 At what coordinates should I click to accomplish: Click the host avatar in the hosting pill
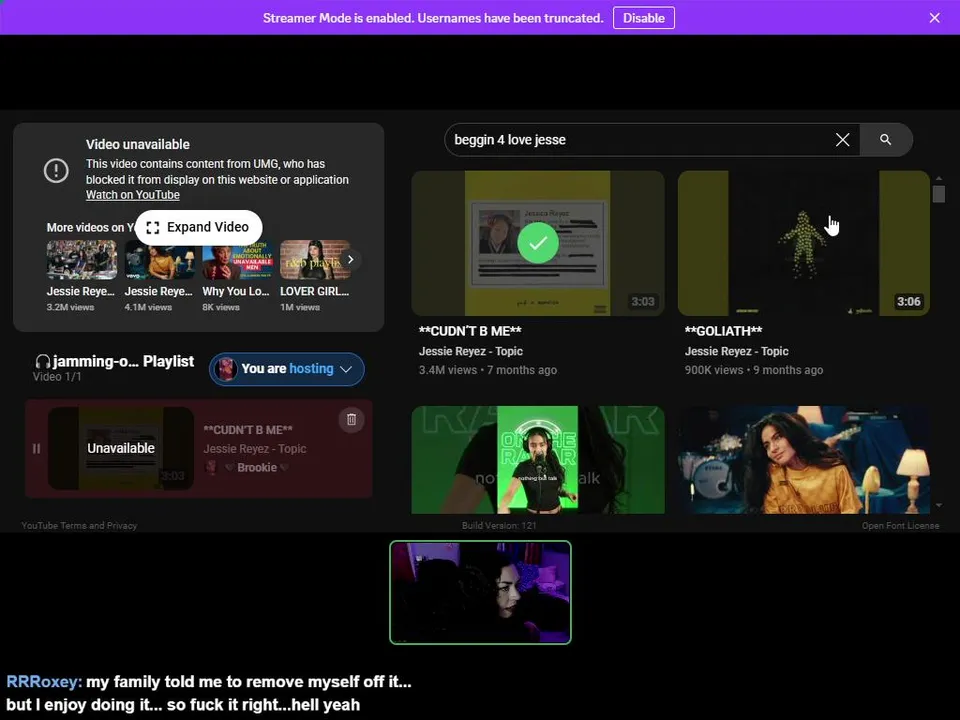click(225, 369)
